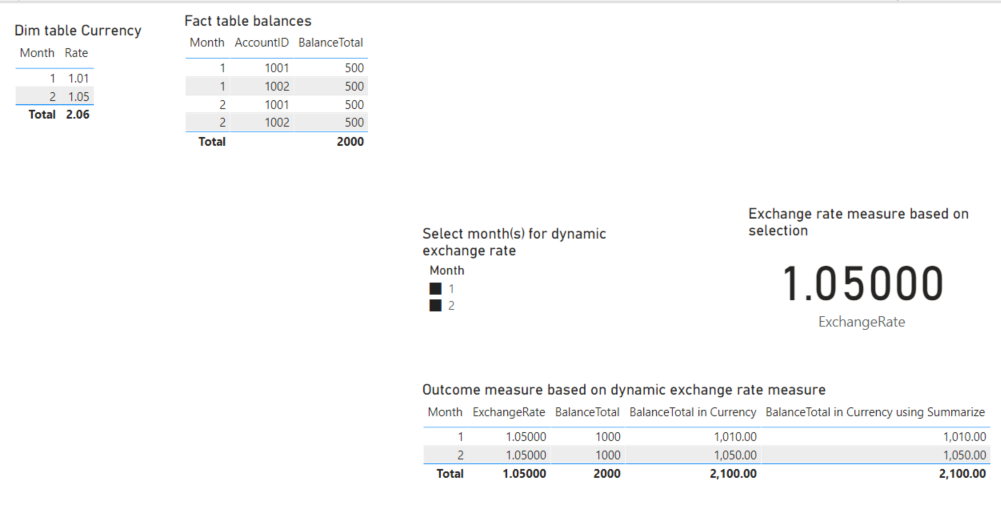Click the 1.05000 total in outcome table

click(x=524, y=474)
